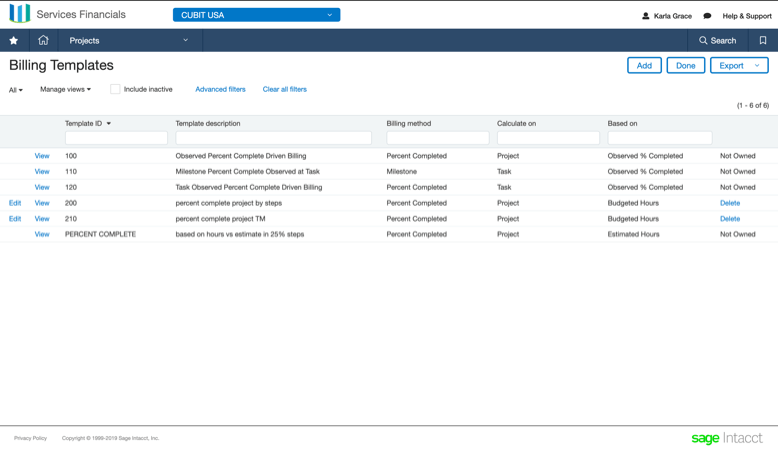
Task: Open Advanced filters
Action: [x=220, y=89]
